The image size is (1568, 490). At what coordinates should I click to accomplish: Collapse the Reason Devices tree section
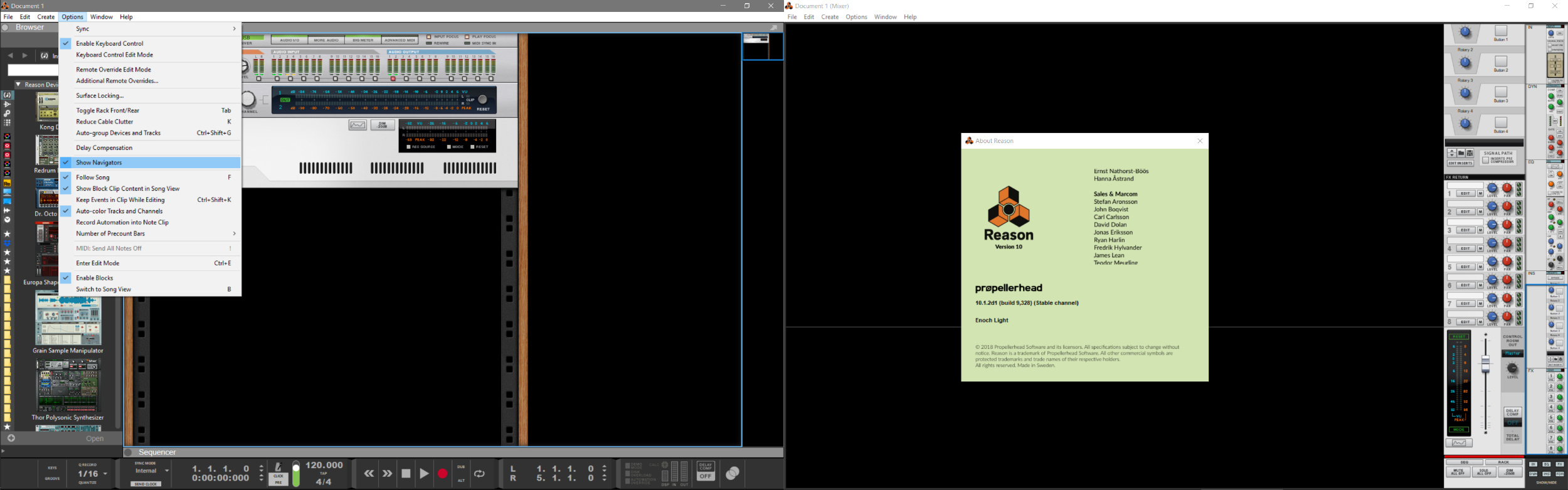[x=18, y=85]
